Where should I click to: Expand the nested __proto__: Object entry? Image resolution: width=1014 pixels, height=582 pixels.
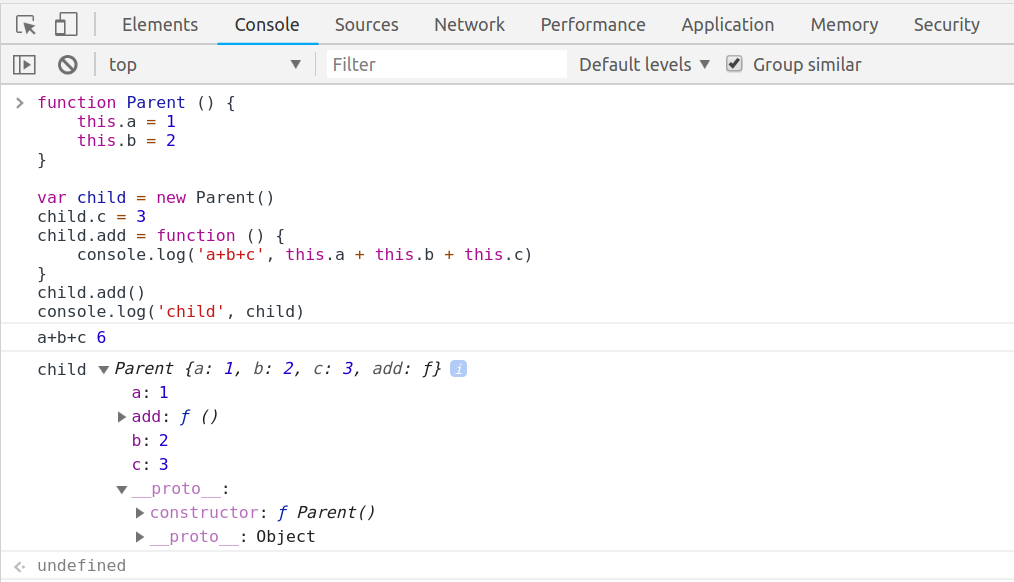click(x=140, y=537)
